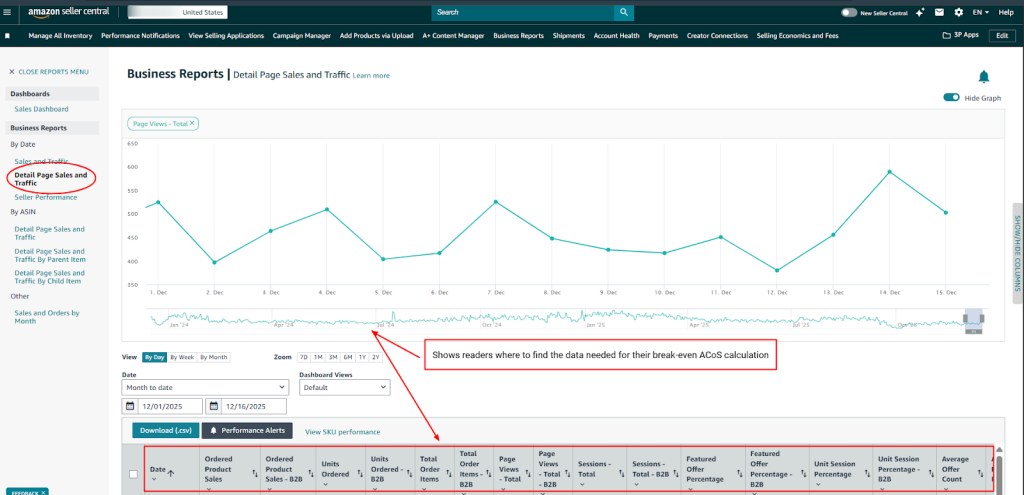Screen dimensions: 1024x495
Task: Set chart zoom to 1M
Action: click(x=317, y=357)
